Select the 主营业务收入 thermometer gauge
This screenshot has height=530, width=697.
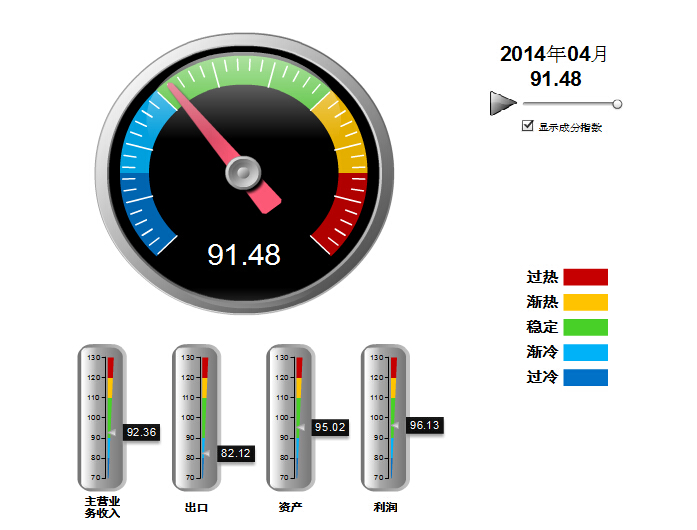tap(102, 417)
